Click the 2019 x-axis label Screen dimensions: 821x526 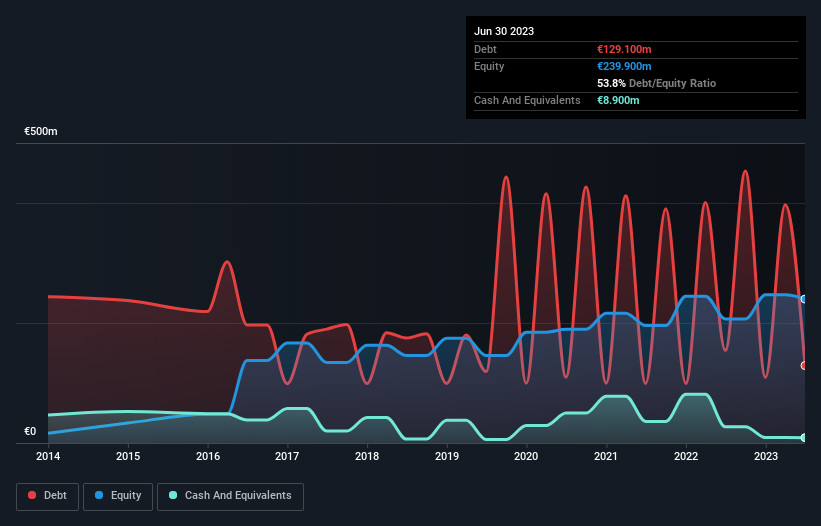pyautogui.click(x=447, y=456)
